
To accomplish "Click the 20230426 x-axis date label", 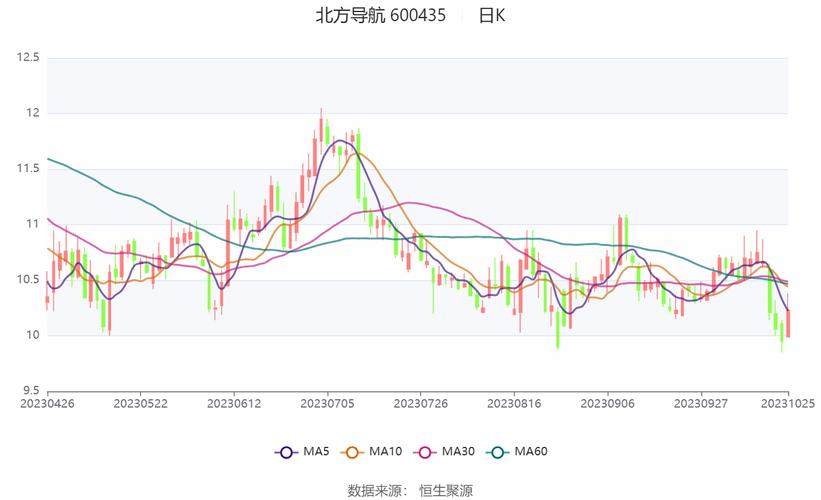I will 47,404.
